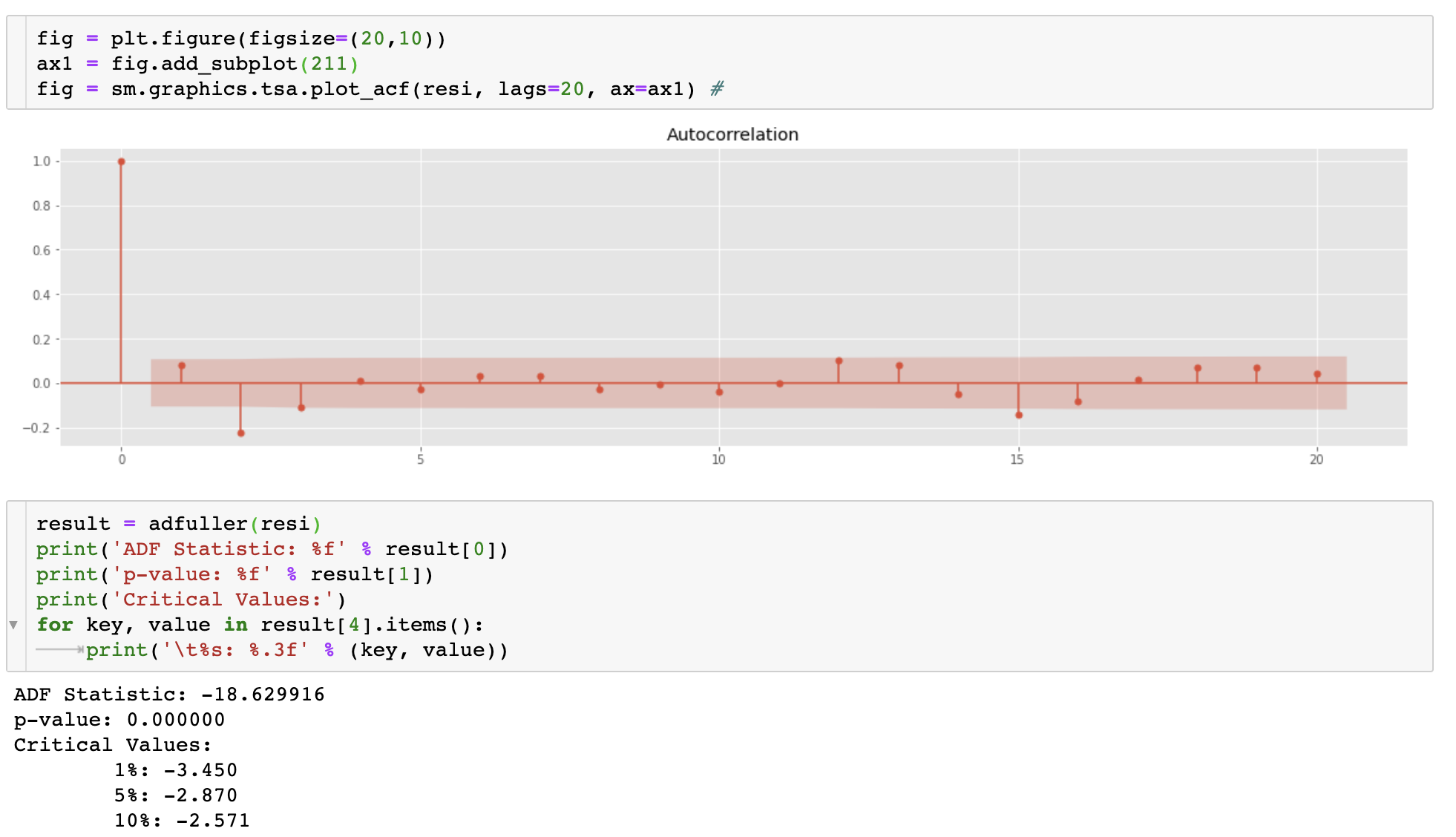Click the lag 2 autocorrelation point near -0.2
This screenshot has height=837, width=1456.
pyautogui.click(x=240, y=433)
